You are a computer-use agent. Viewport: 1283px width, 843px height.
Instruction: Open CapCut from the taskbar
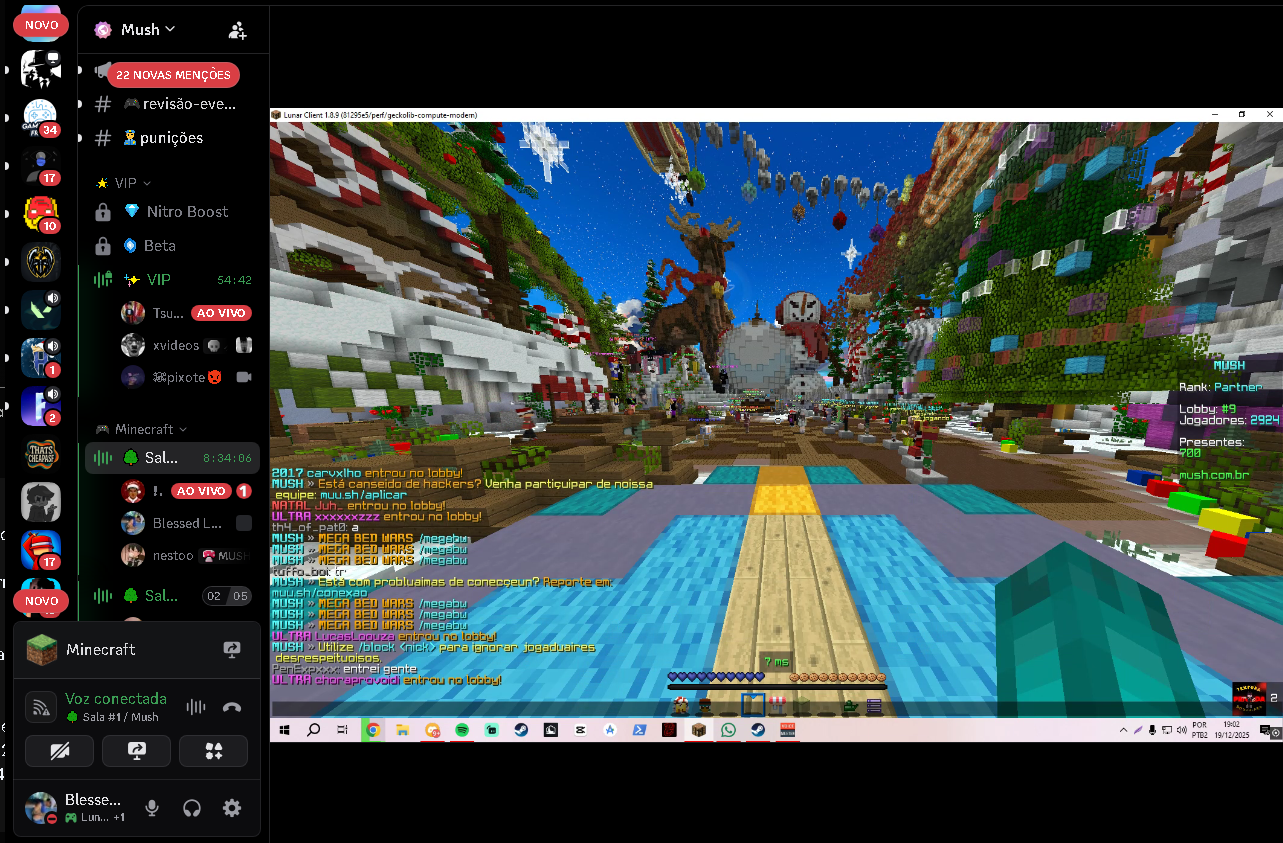coord(580,731)
